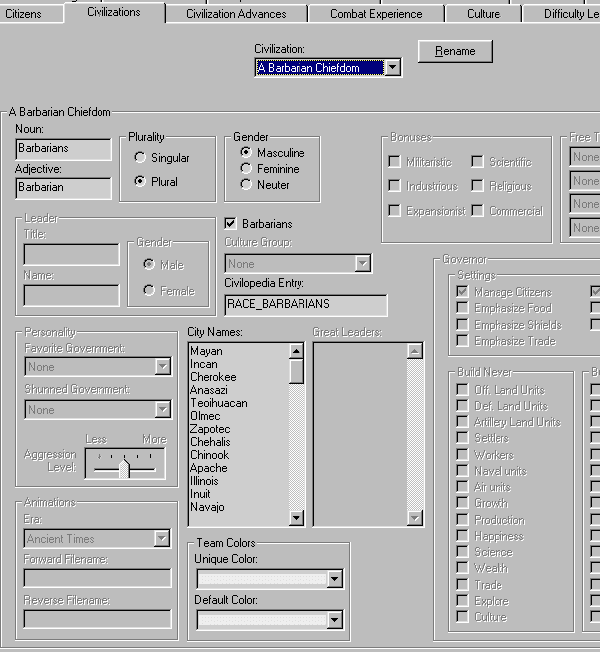600x652 pixels.
Task: Select the Neuter gender radio button
Action: [x=247, y=185]
